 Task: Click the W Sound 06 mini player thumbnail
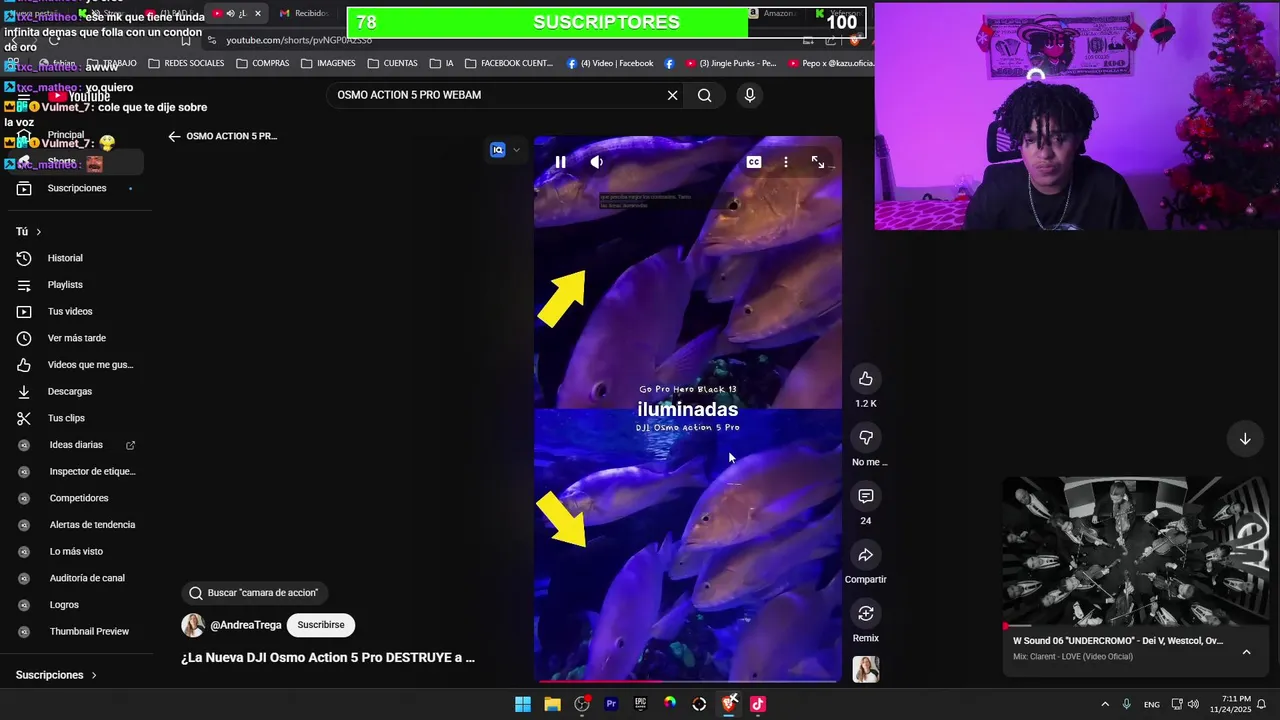(x=1136, y=552)
